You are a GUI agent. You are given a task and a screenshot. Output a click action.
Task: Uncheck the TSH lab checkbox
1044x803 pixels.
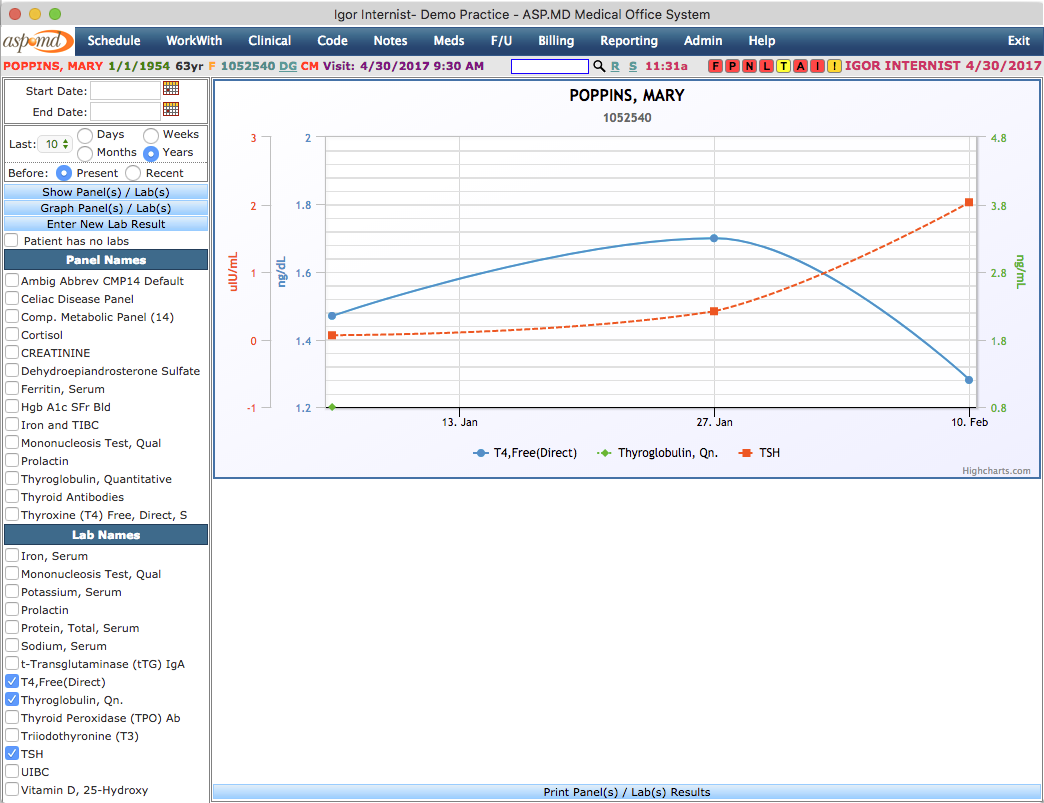point(12,754)
